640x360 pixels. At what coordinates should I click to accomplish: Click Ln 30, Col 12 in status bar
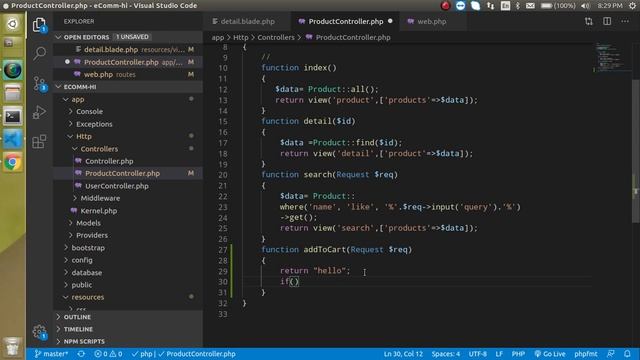(x=403, y=354)
